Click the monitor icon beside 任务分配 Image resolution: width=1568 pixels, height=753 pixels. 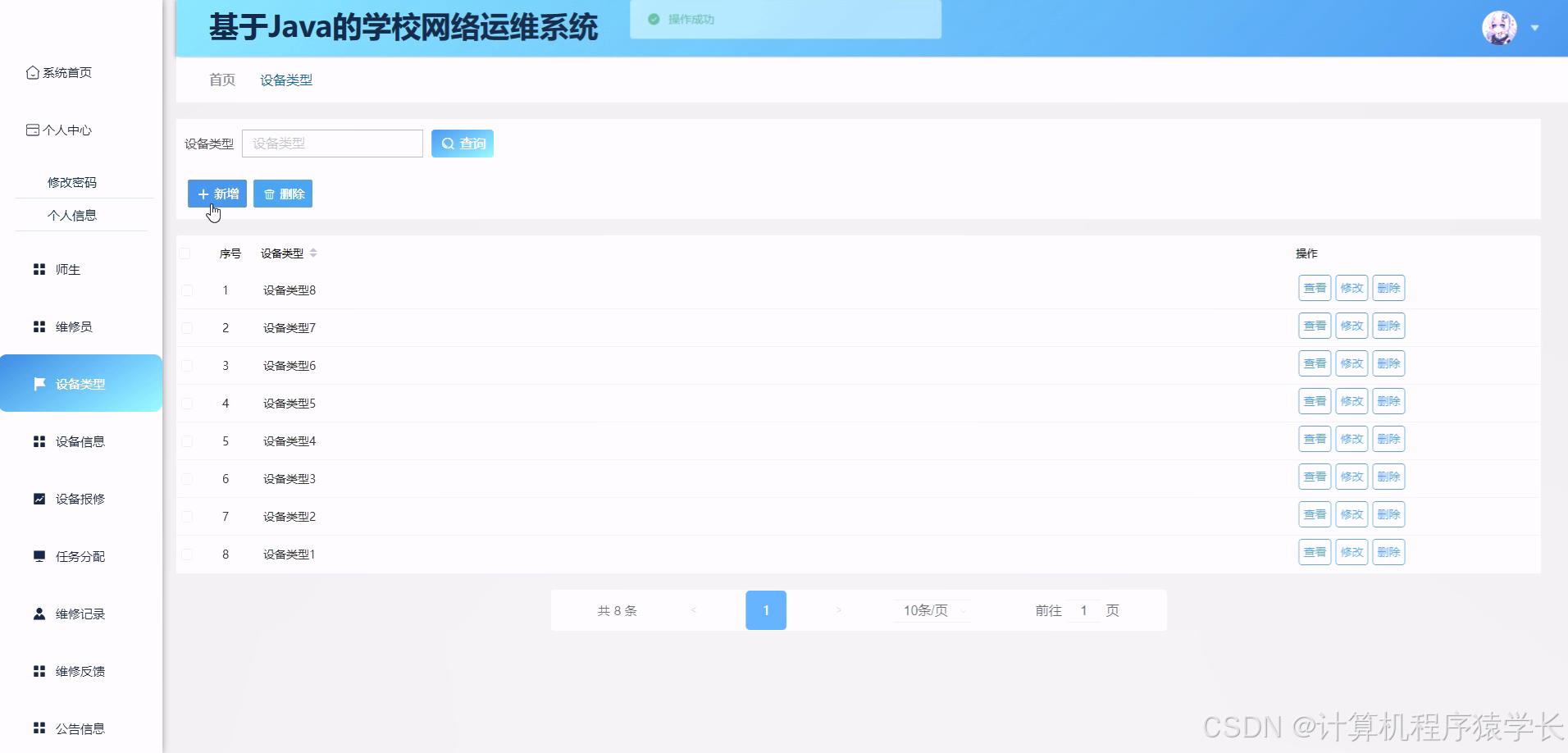39,555
